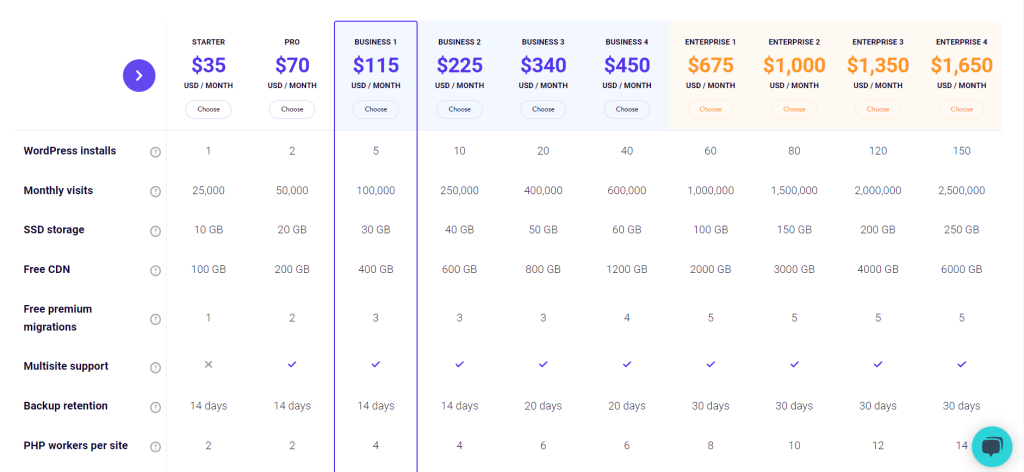Click the Enterprise 3 $1,350 price heading
The image size is (1024, 472).
[x=878, y=65]
